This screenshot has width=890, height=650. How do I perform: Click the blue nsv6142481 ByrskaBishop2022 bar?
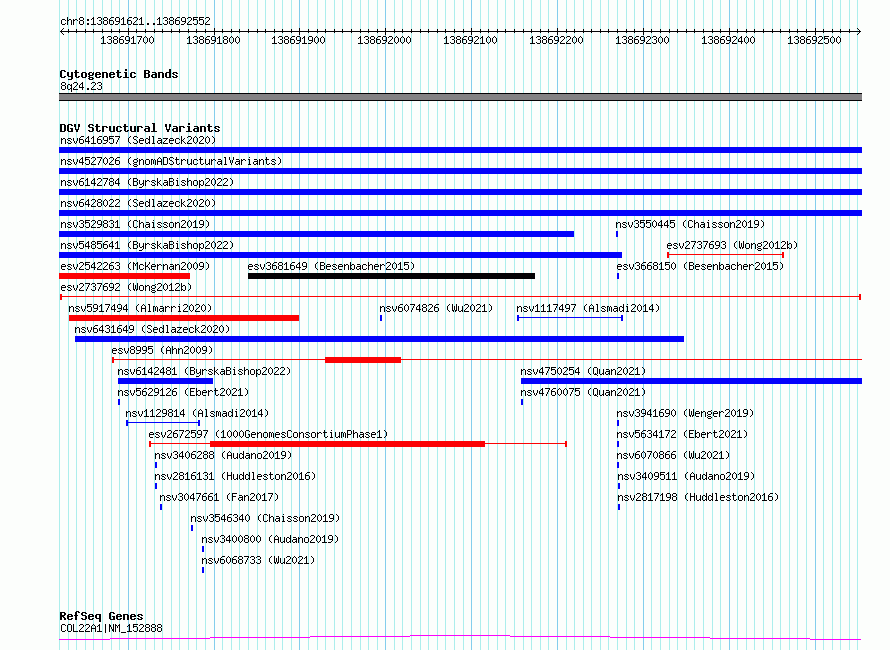coord(165,381)
